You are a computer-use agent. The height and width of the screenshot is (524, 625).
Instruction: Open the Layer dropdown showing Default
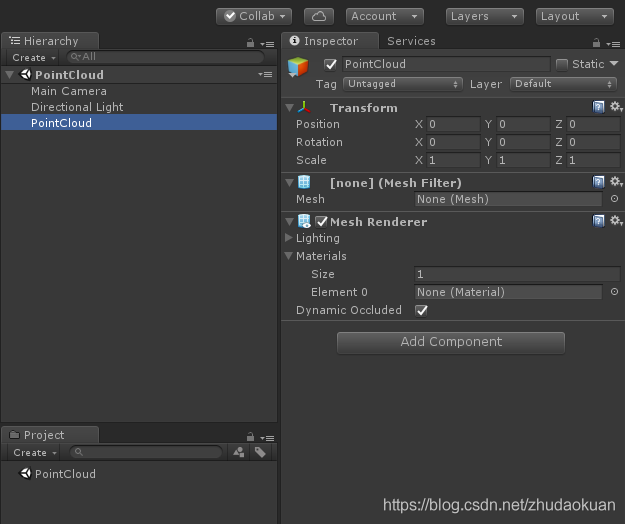tap(563, 84)
